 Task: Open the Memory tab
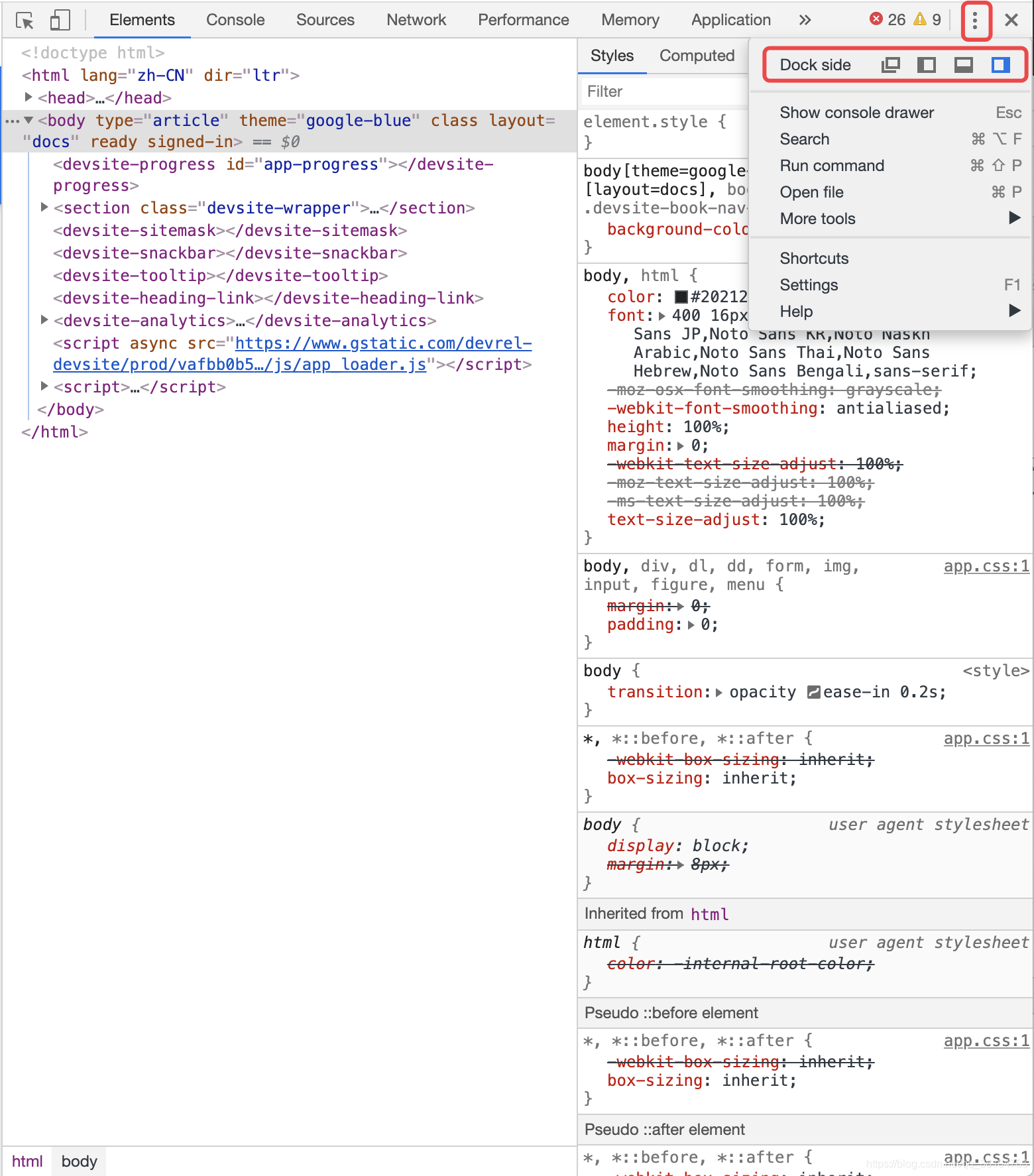[630, 20]
